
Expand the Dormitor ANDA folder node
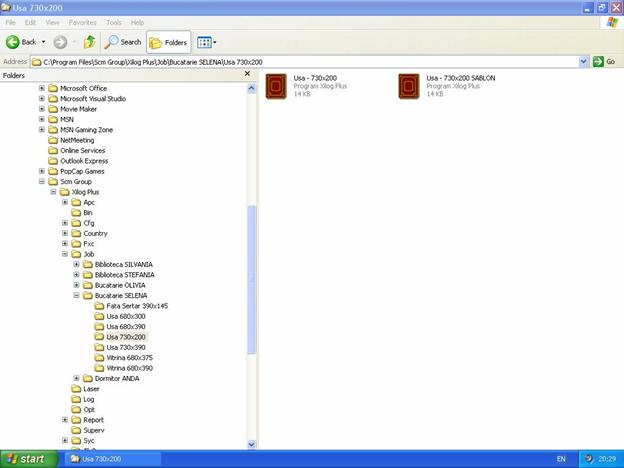coord(76,378)
